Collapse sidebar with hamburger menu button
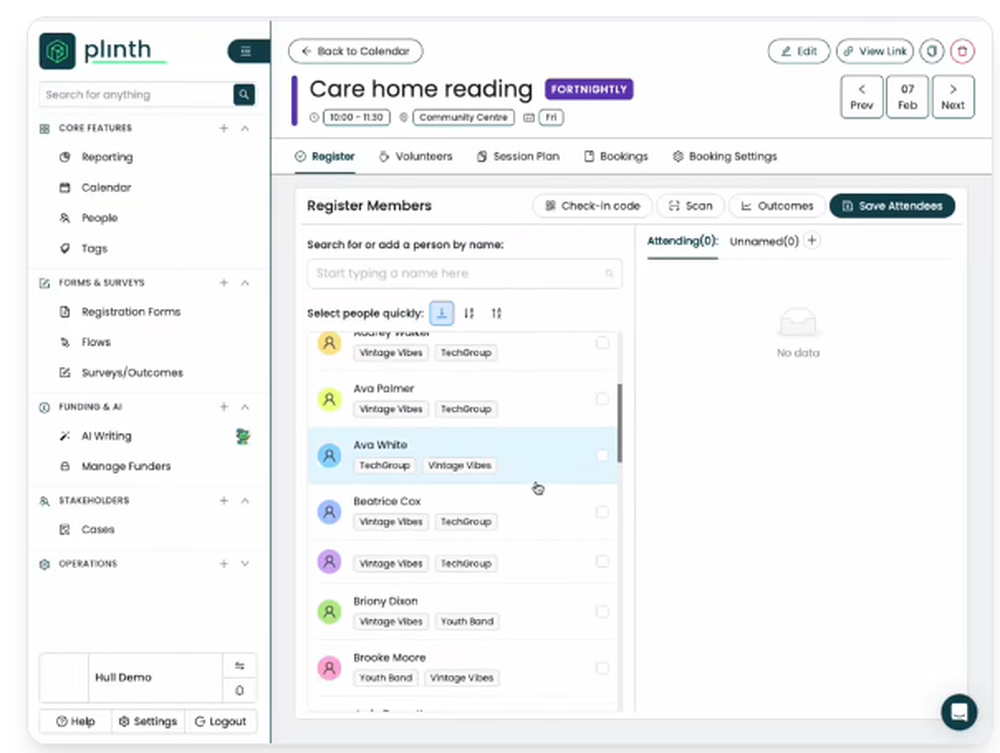The image size is (1000, 753). click(247, 51)
